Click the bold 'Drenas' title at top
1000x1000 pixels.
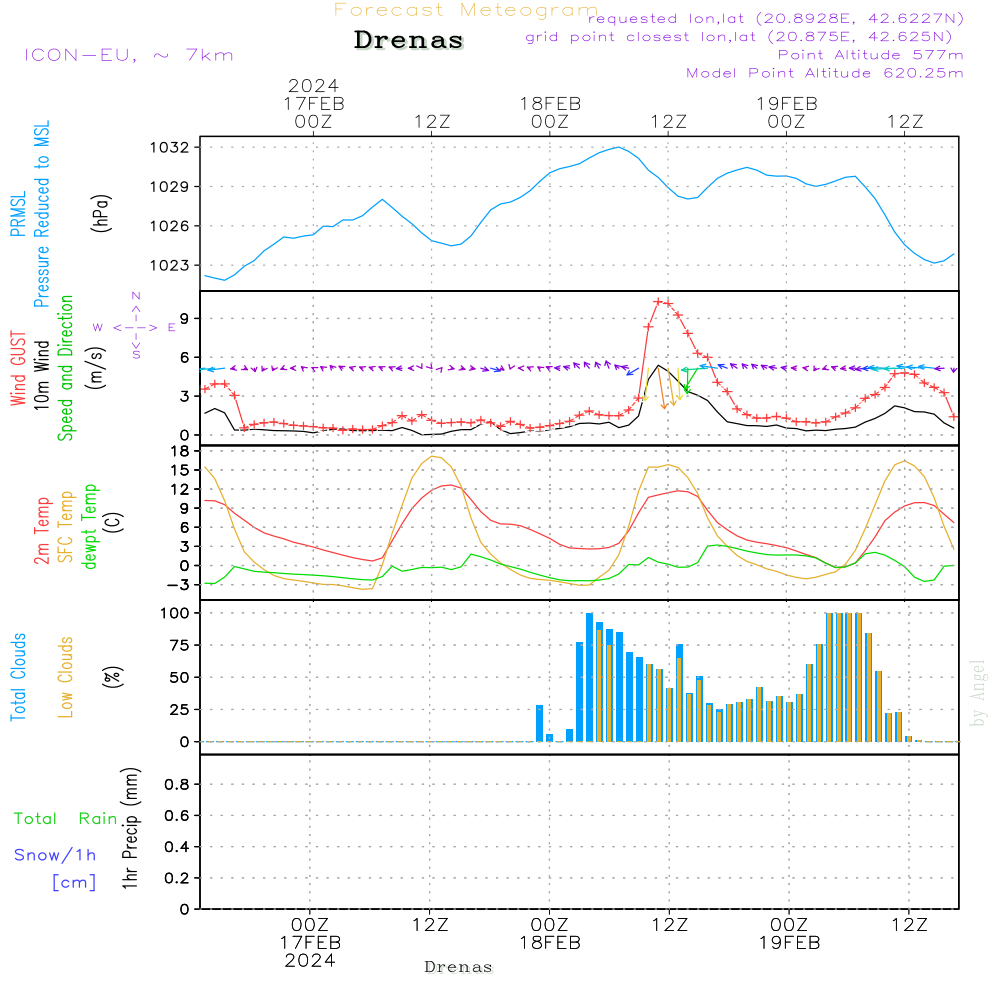coord(409,40)
